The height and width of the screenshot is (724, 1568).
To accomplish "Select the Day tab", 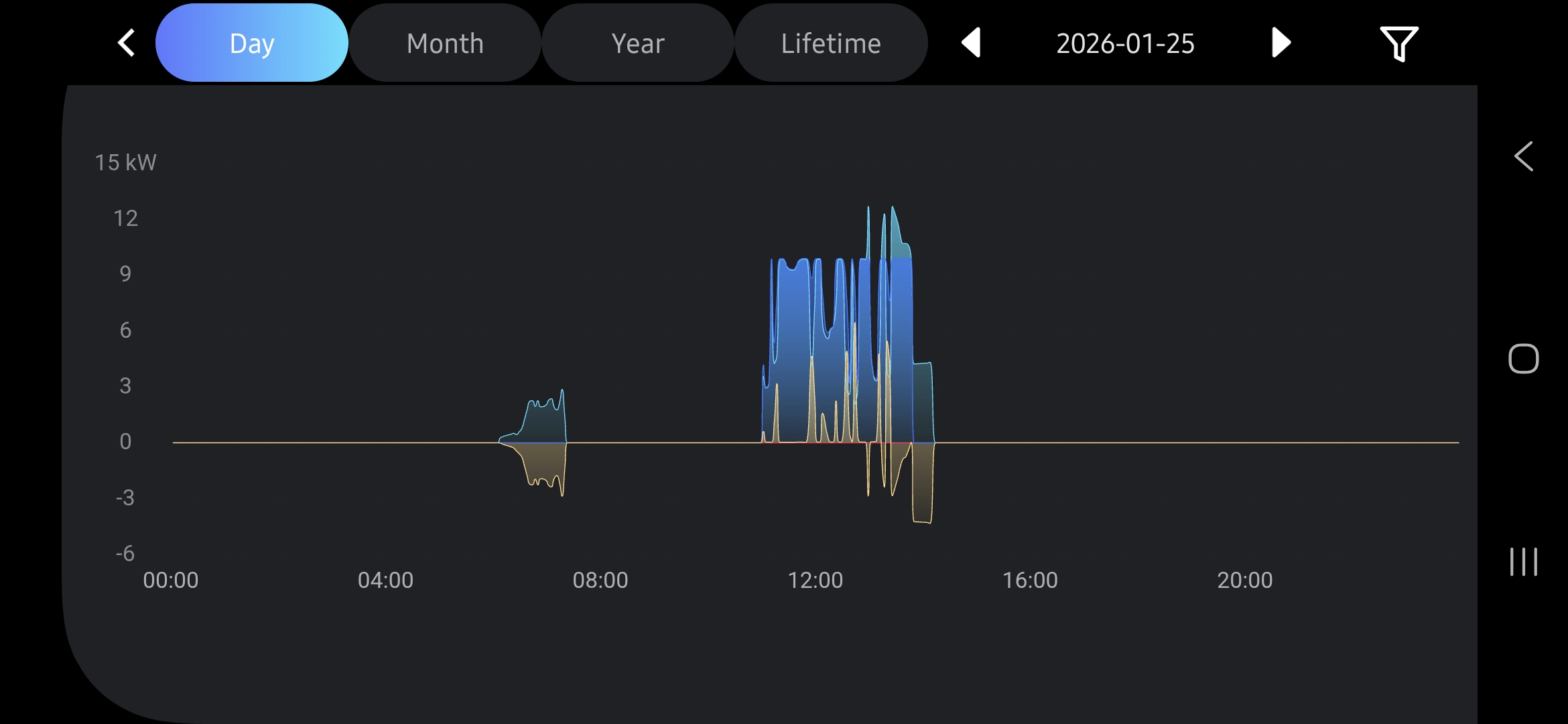I will pos(252,43).
